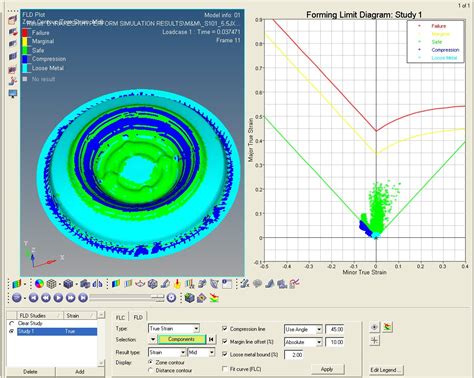The image size is (474, 378).
Task: Toggle the Compression line checkbox
Action: click(x=225, y=329)
